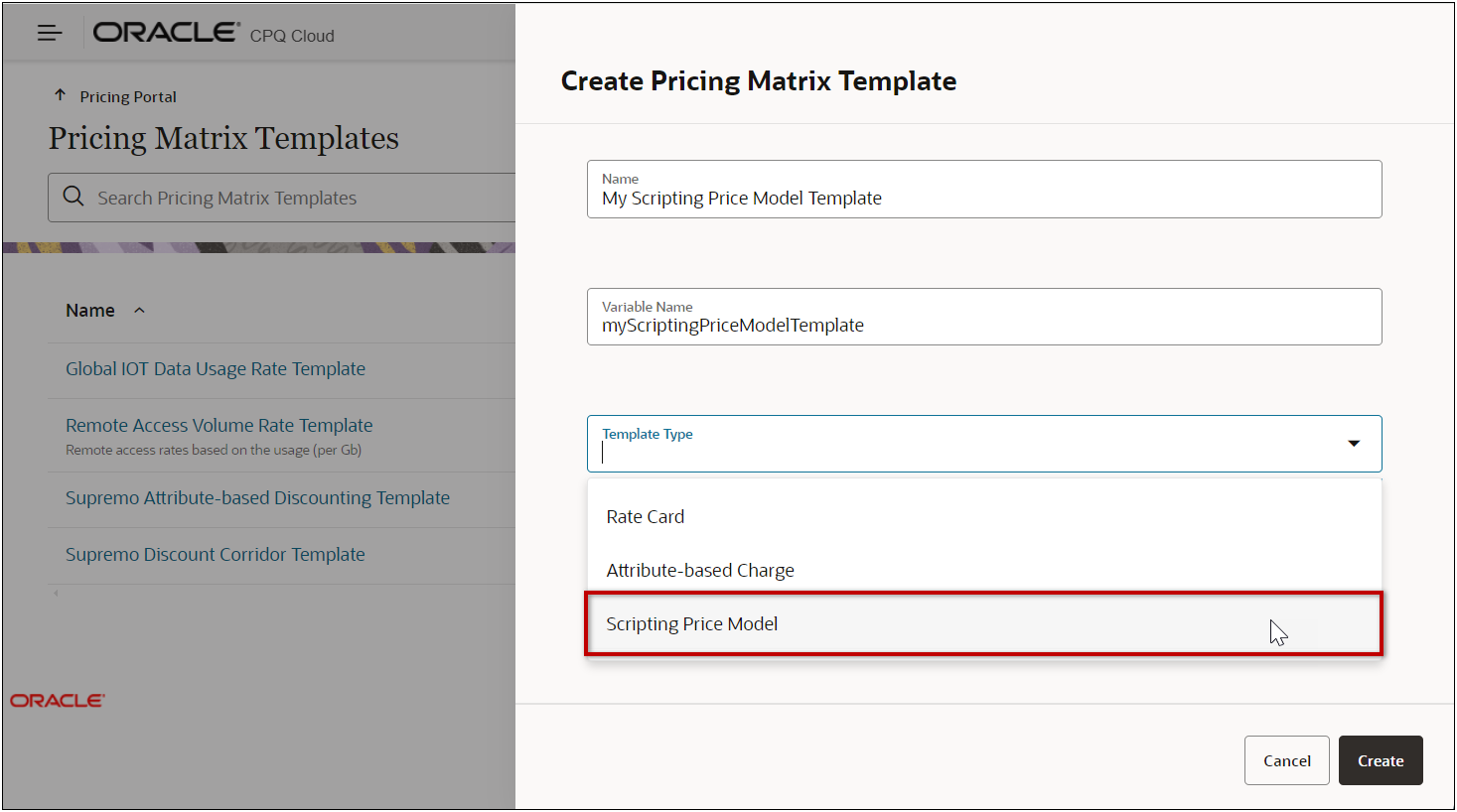This screenshot has width=1457, height=812.
Task: Focus the Search Pricing Matrix Templates field
Action: click(x=282, y=198)
